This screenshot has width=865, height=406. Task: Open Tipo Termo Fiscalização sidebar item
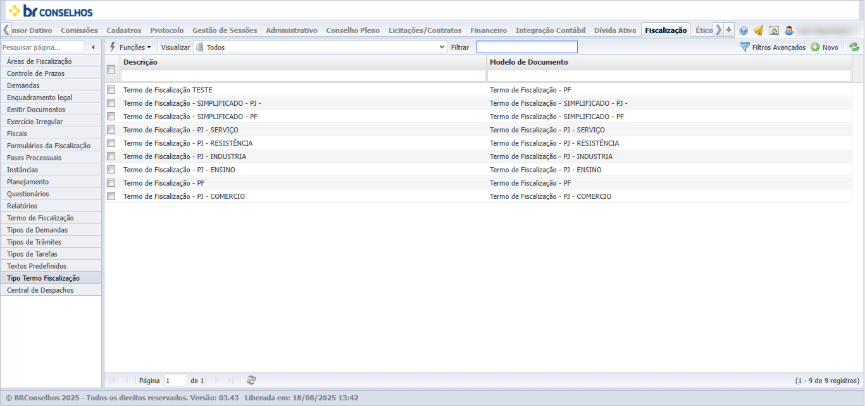click(x=51, y=278)
